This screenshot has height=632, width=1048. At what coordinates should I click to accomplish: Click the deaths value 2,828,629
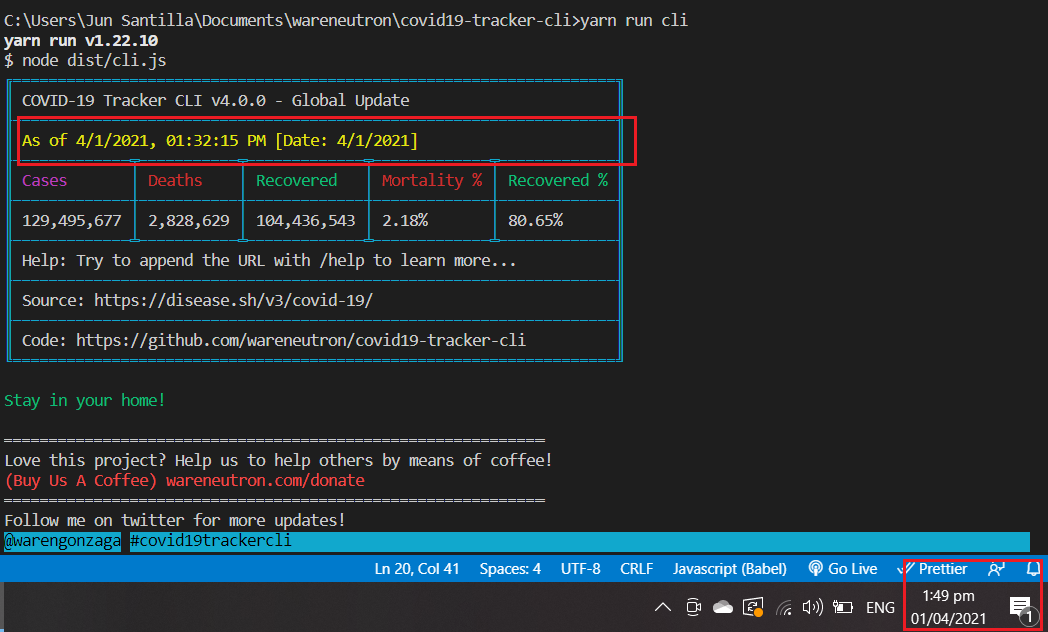188,220
